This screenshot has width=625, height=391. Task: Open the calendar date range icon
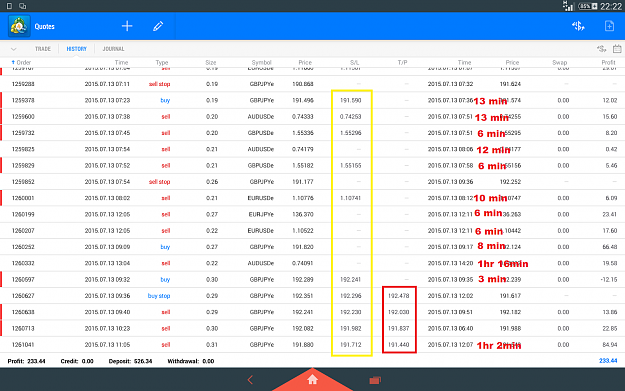tap(617, 49)
